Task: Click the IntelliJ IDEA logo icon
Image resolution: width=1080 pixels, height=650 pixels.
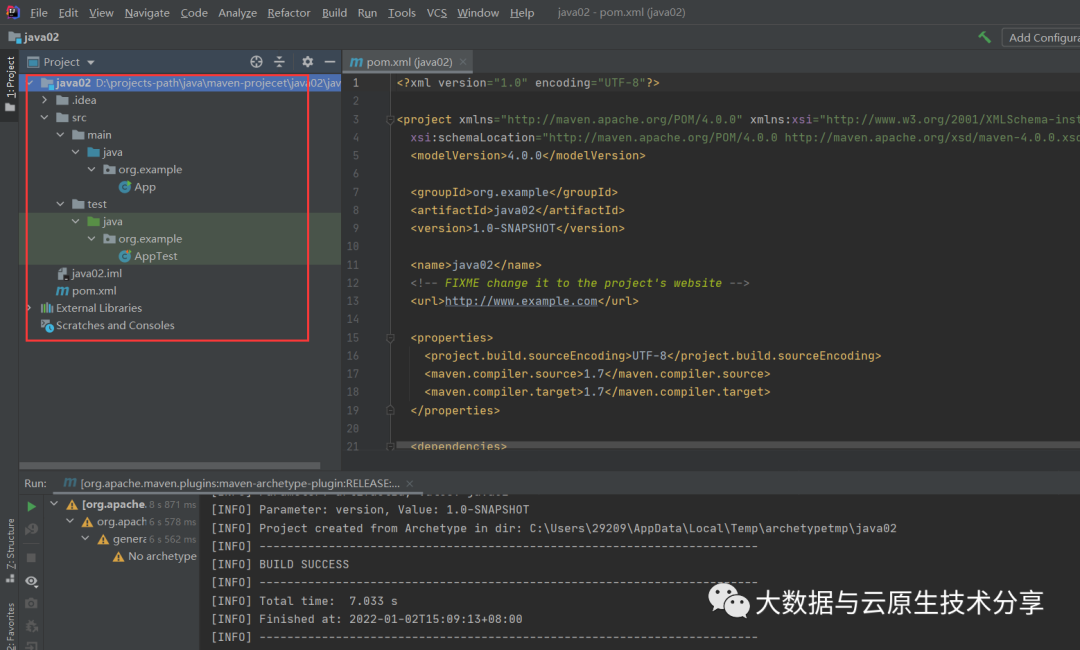Action: click(12, 12)
